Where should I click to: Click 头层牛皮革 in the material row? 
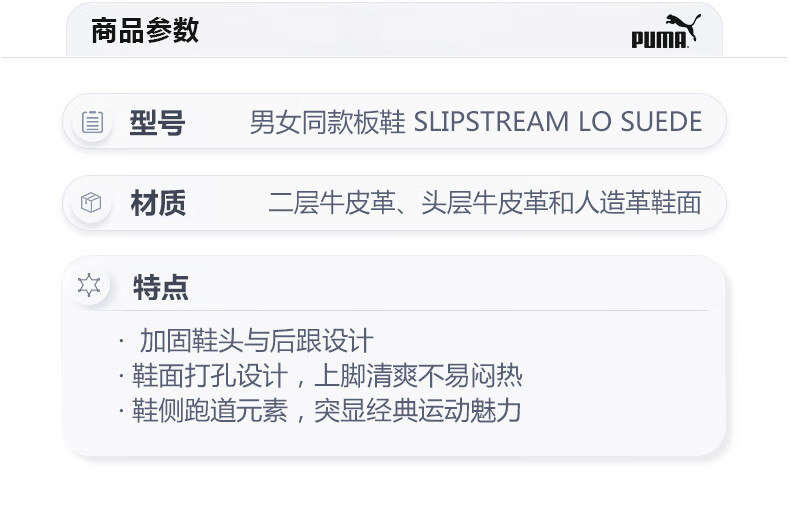[x=479, y=204]
